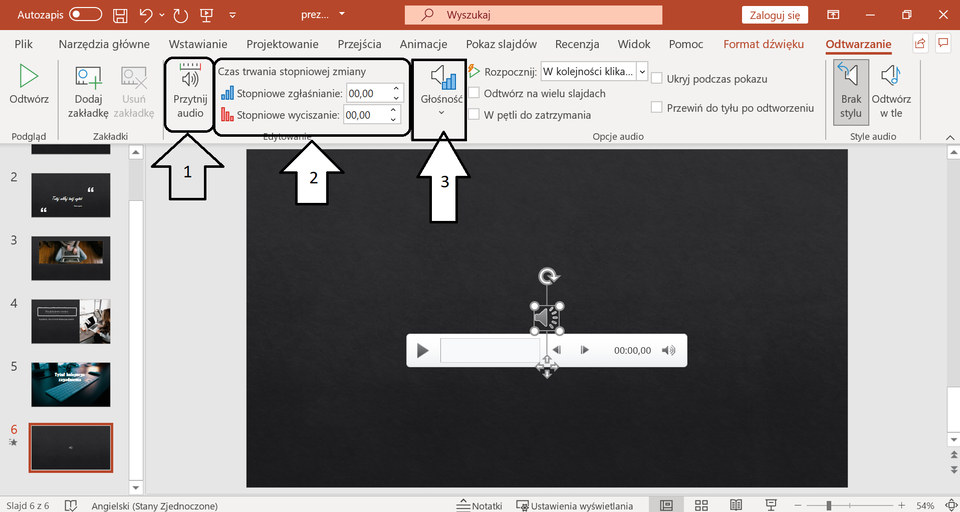Open the Plik tab

(x=24, y=44)
